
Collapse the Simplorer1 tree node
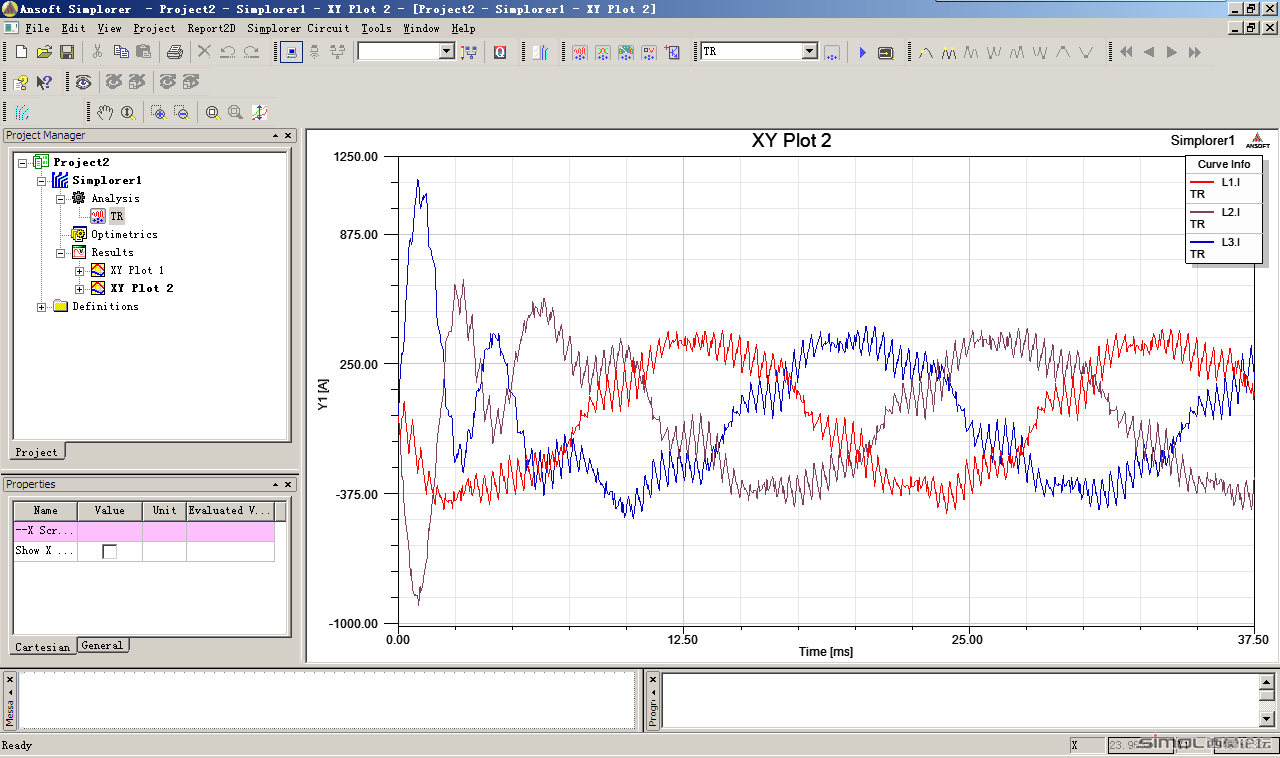coord(42,180)
